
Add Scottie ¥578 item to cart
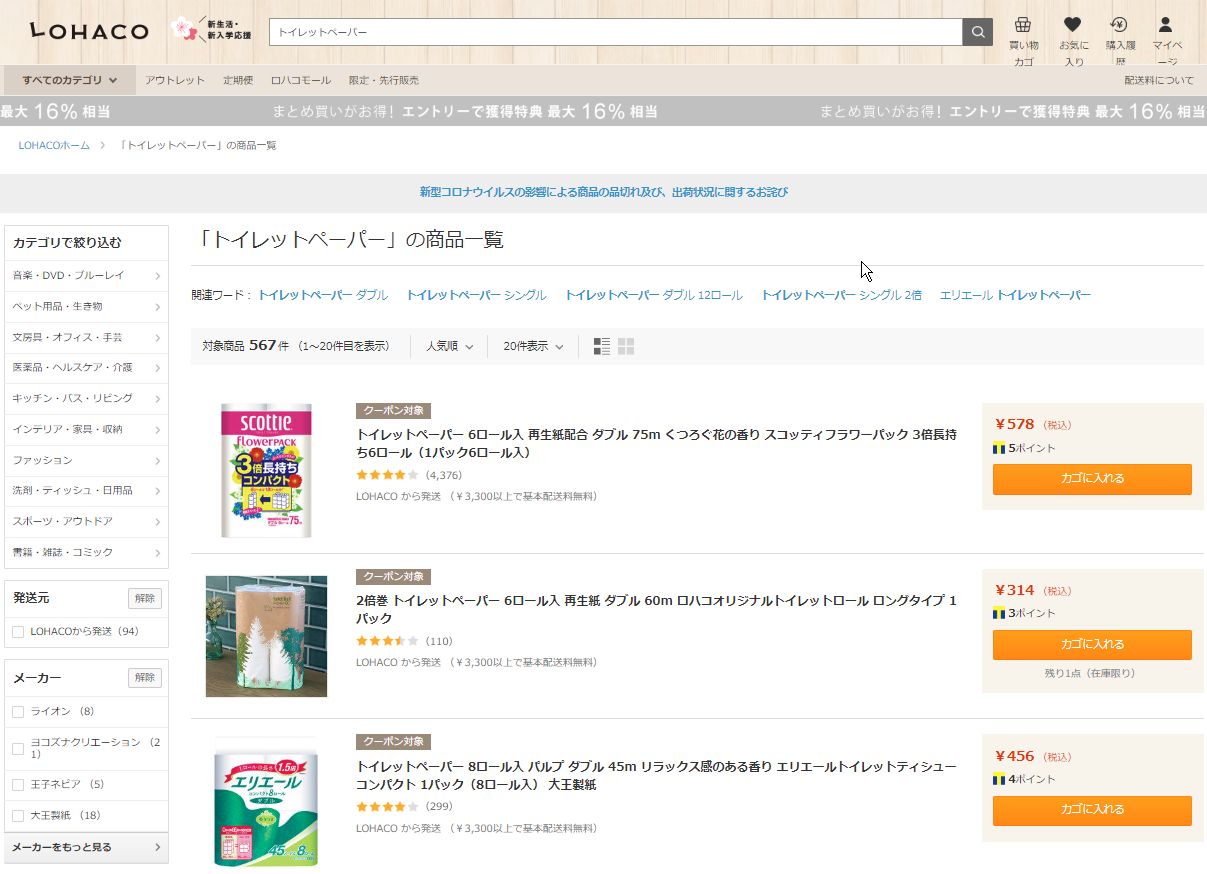pyautogui.click(x=1092, y=479)
